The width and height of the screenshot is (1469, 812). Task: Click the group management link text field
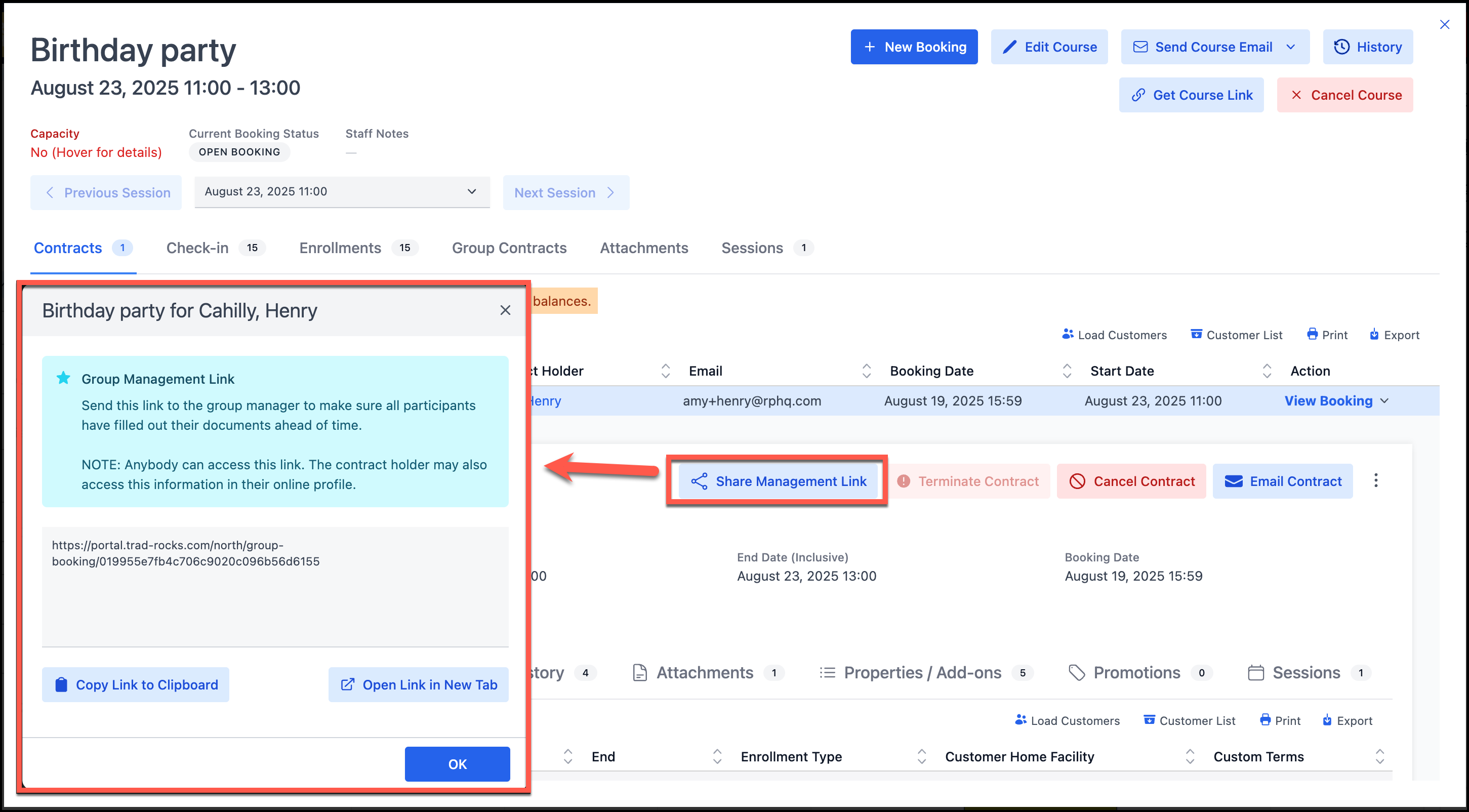click(275, 586)
